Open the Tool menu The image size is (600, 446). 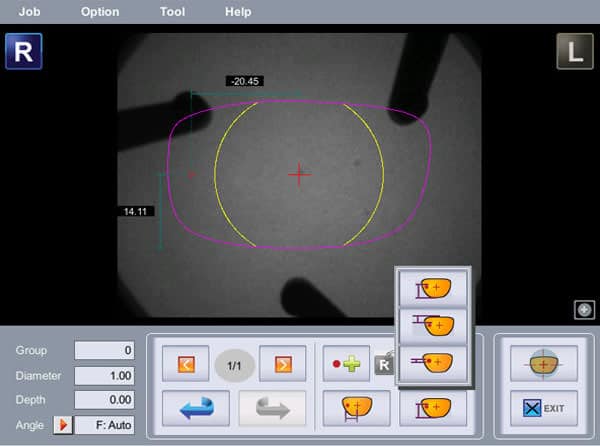tap(172, 12)
